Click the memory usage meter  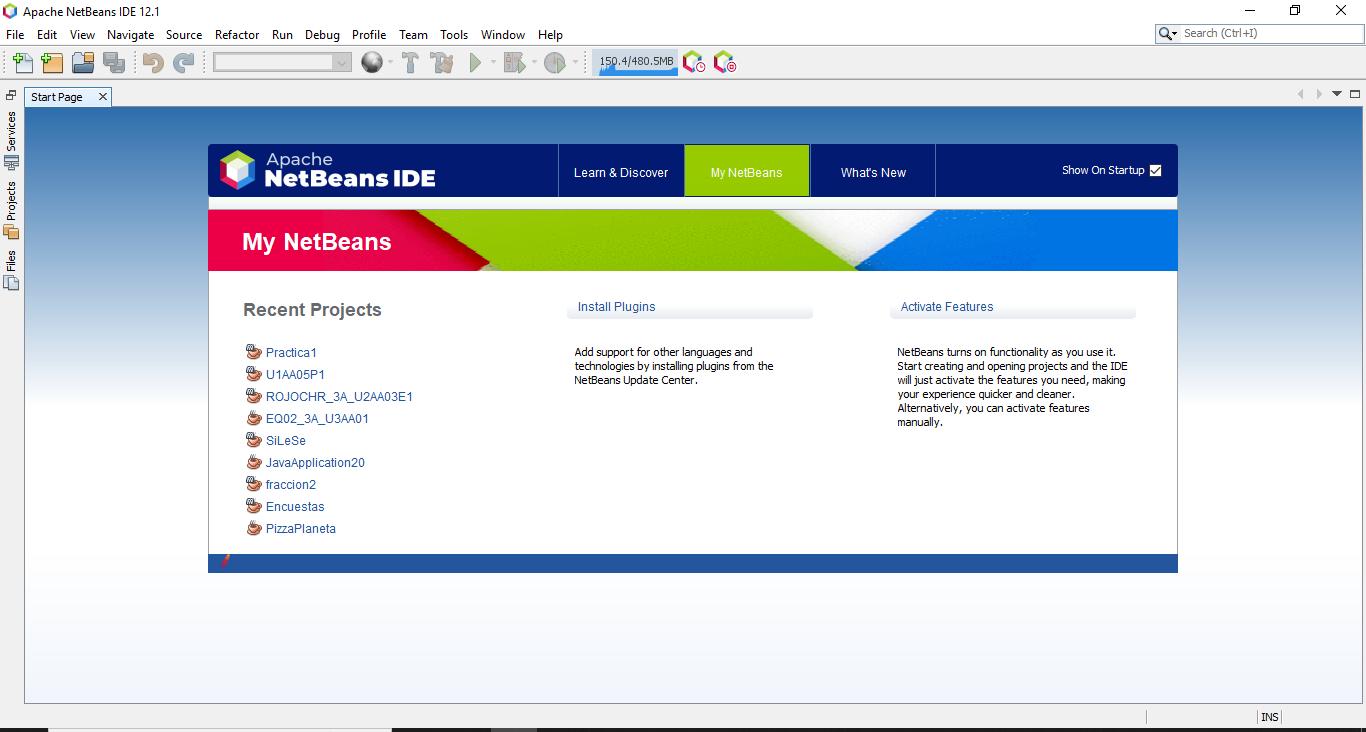pyautogui.click(x=635, y=60)
